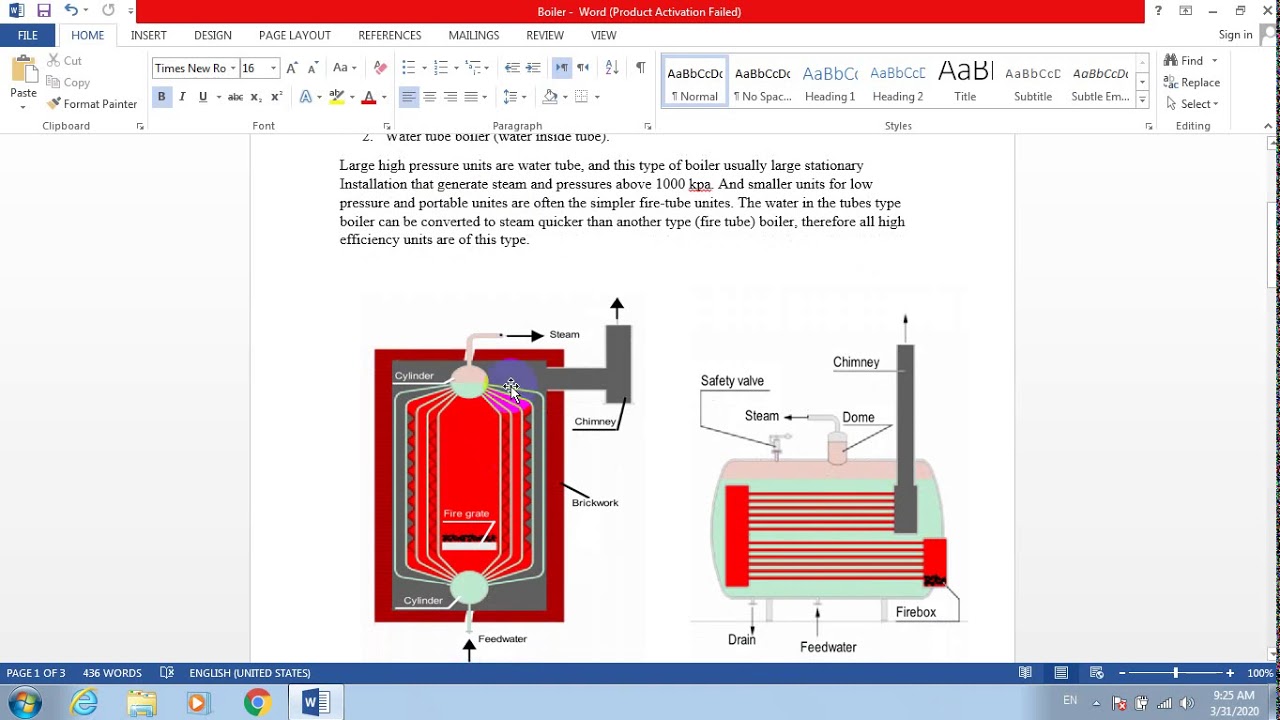The height and width of the screenshot is (720, 1280).
Task: Switch to Read Mode view
Action: point(1025,673)
